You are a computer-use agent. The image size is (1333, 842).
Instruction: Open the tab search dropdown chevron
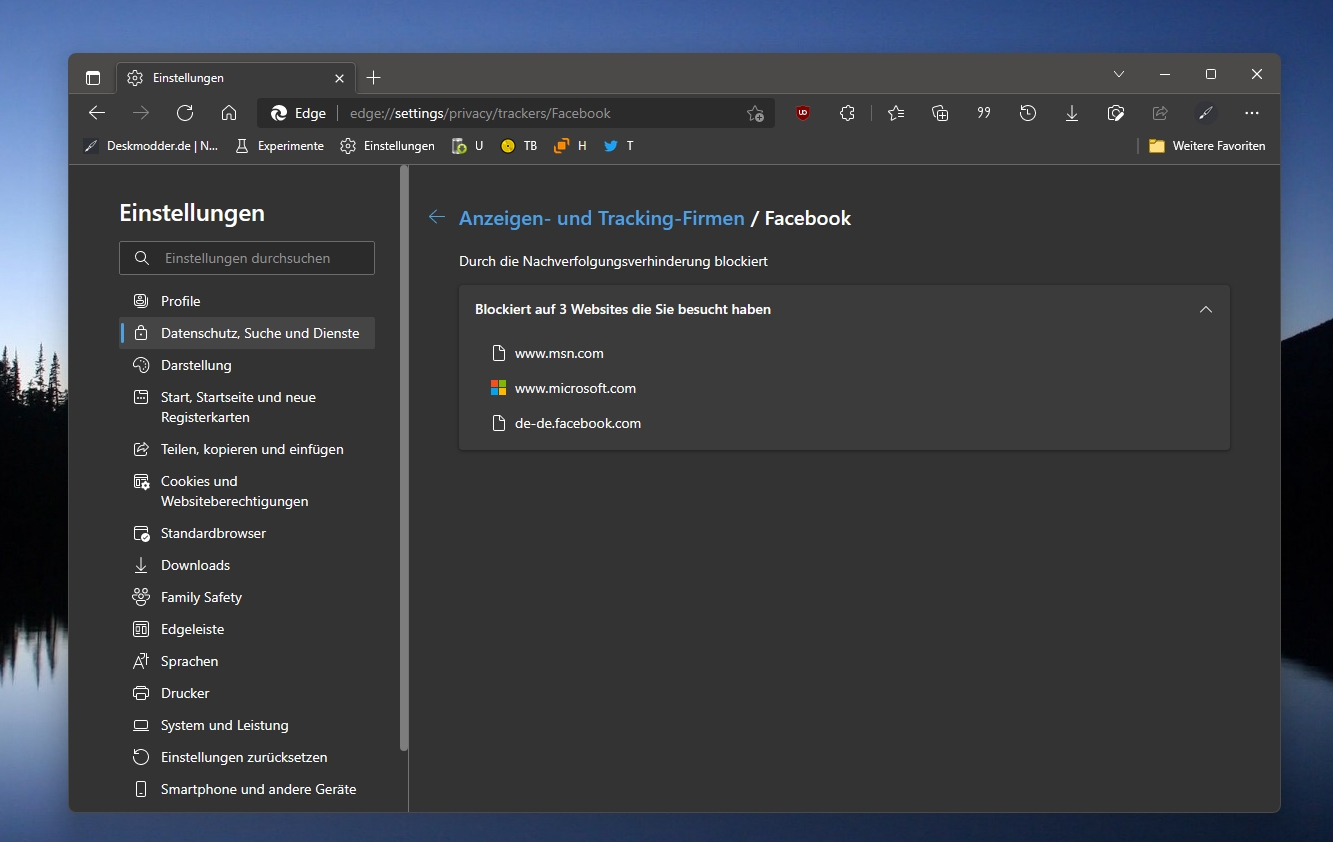coord(1119,74)
